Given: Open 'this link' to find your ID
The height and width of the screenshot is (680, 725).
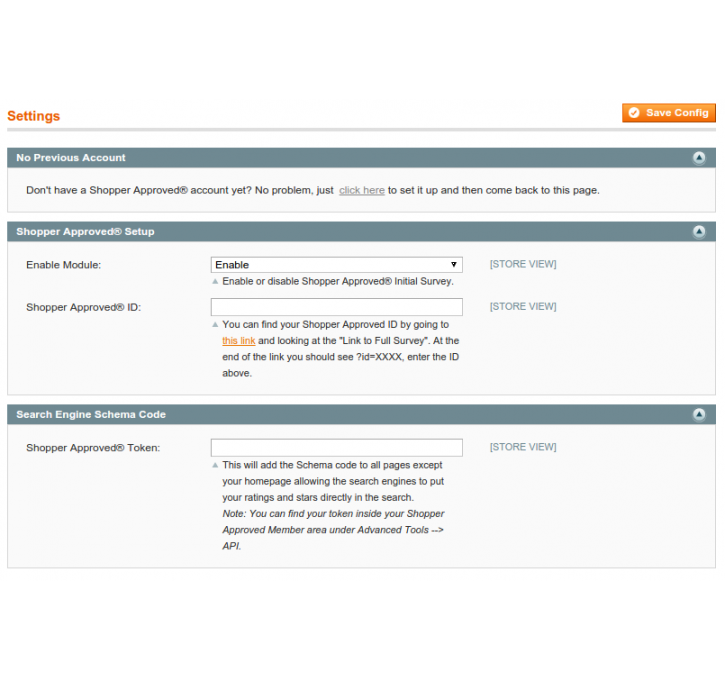Looking at the screenshot, I should tap(239, 341).
